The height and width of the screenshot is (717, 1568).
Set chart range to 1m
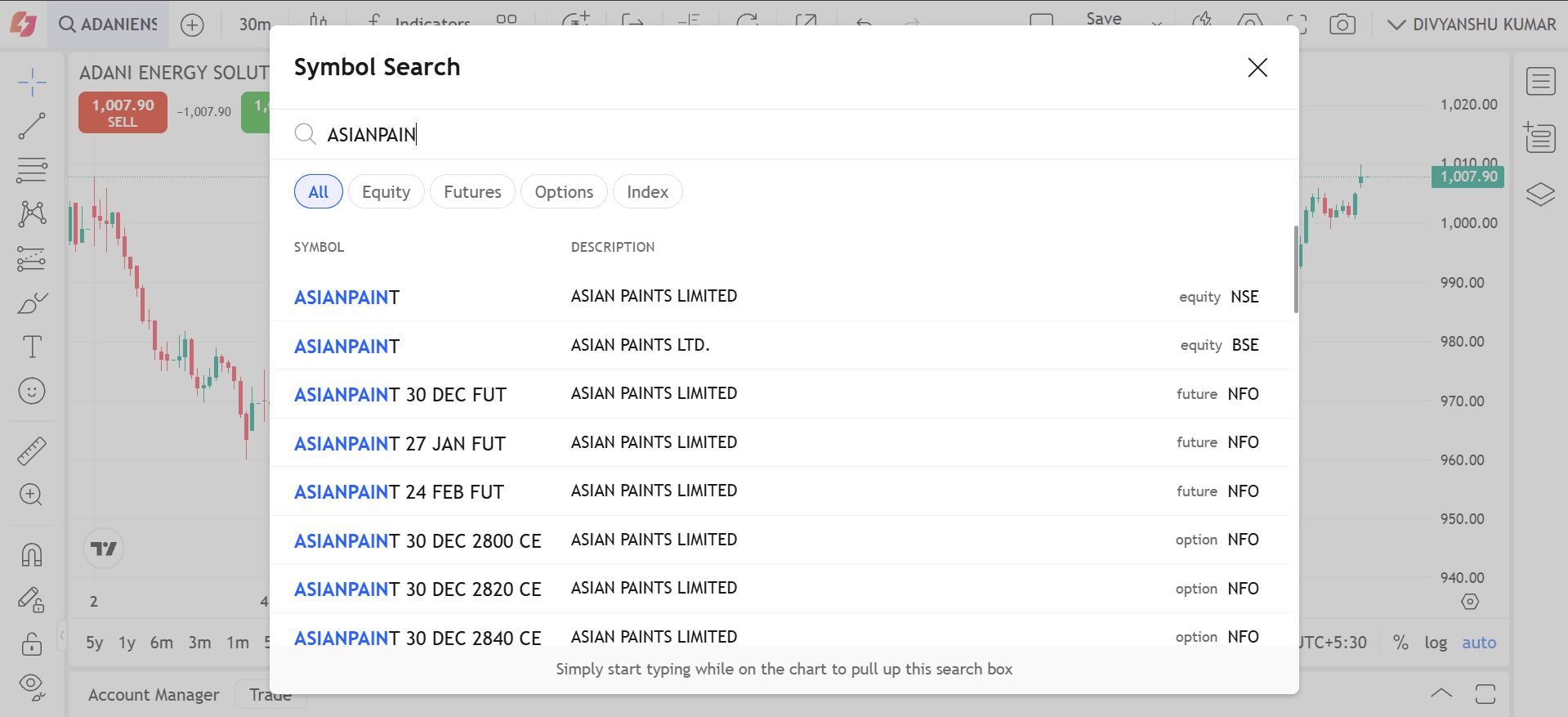(238, 643)
